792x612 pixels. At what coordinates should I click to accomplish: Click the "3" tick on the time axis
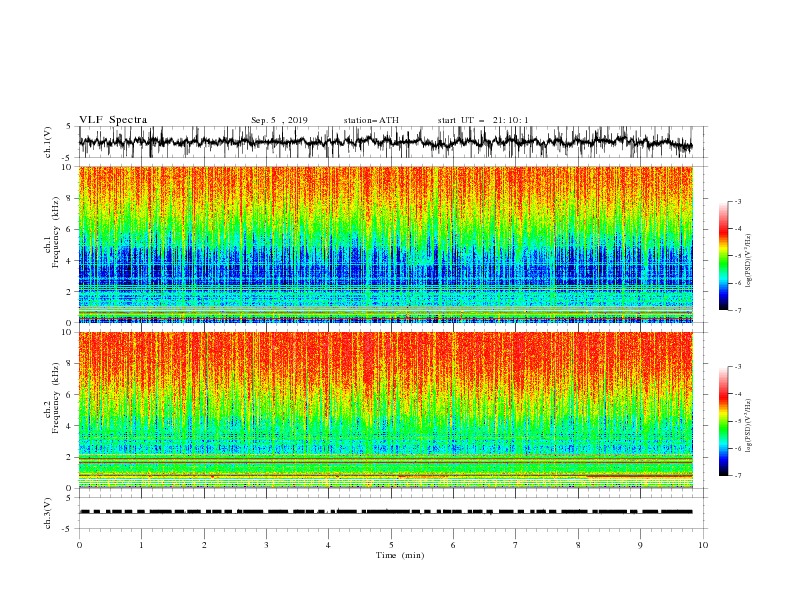(266, 545)
